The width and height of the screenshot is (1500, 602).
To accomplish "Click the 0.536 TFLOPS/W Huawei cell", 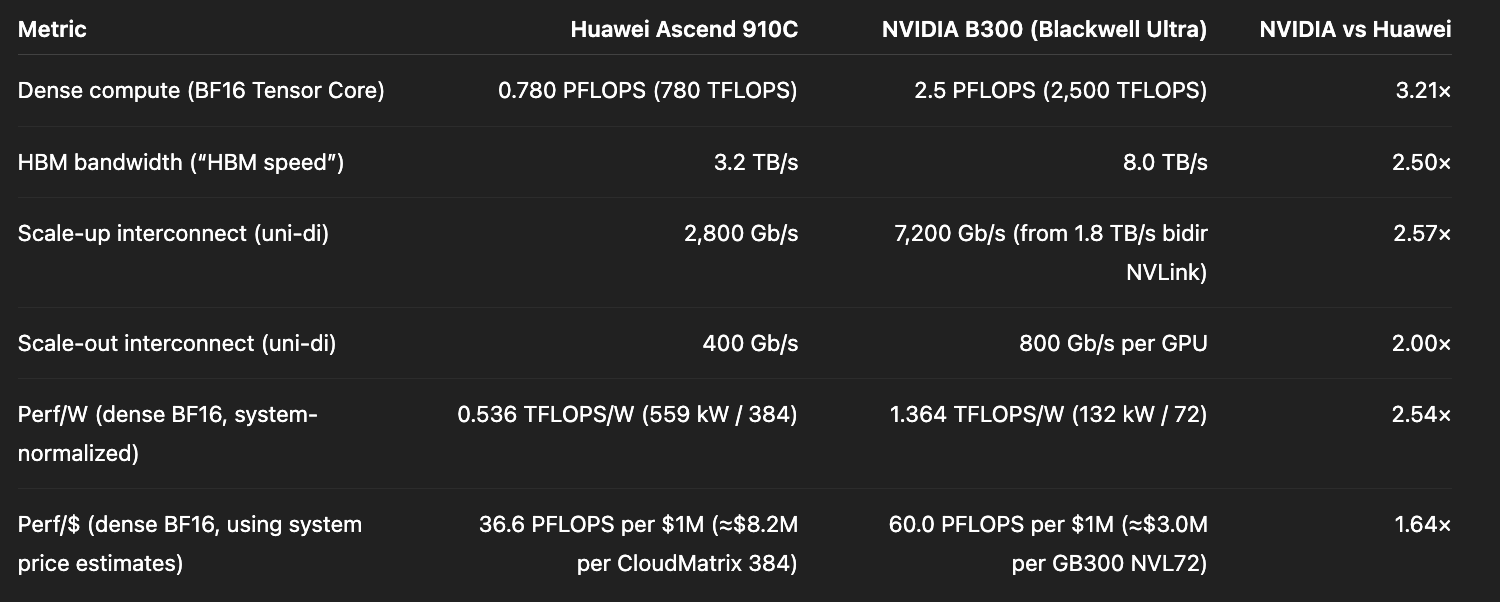I will (627, 414).
